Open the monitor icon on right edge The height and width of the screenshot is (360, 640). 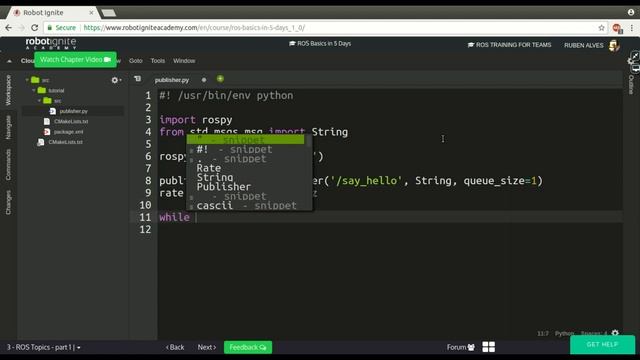tap(636, 68)
